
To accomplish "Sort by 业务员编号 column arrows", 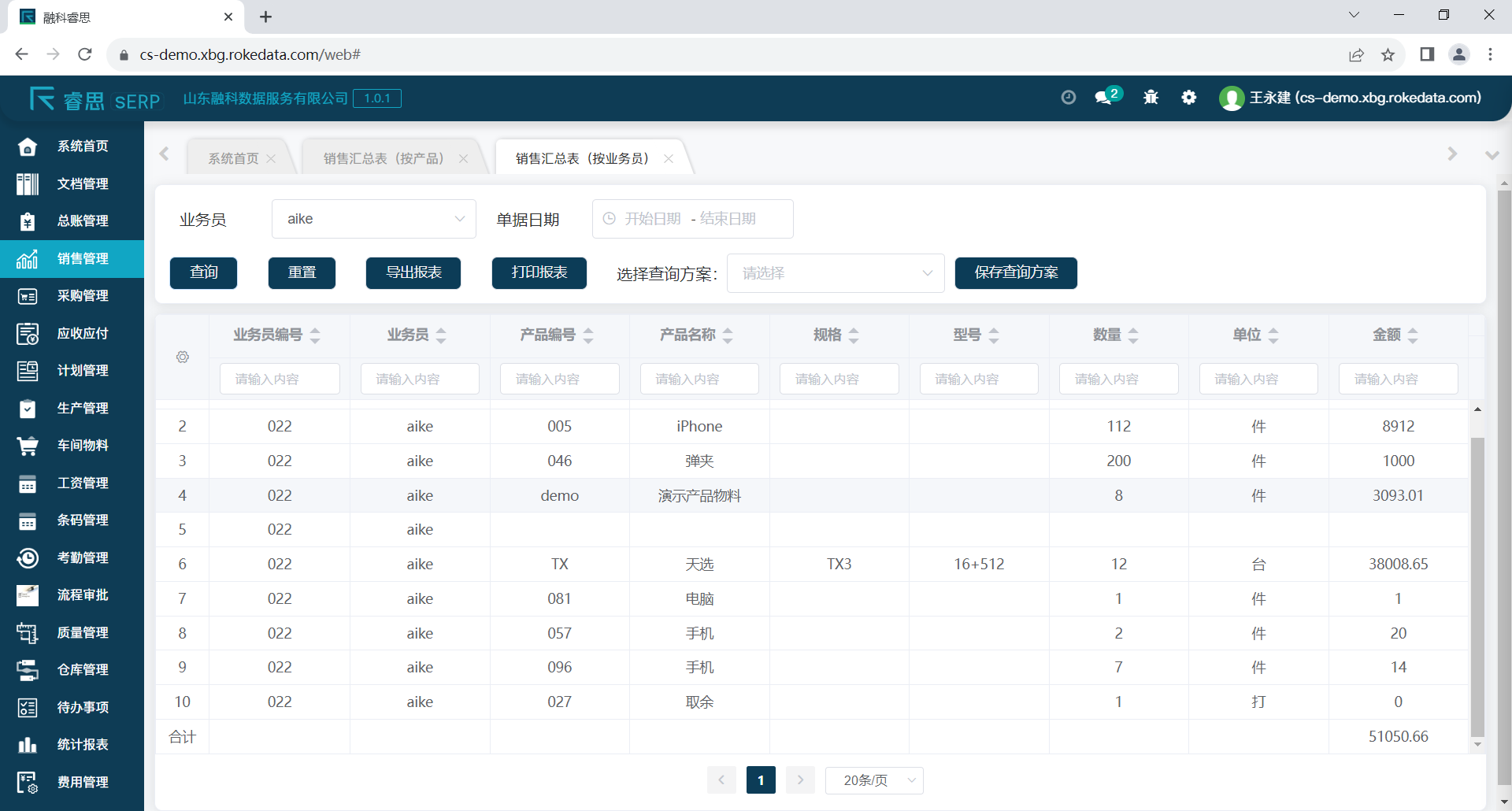I will pos(315,335).
